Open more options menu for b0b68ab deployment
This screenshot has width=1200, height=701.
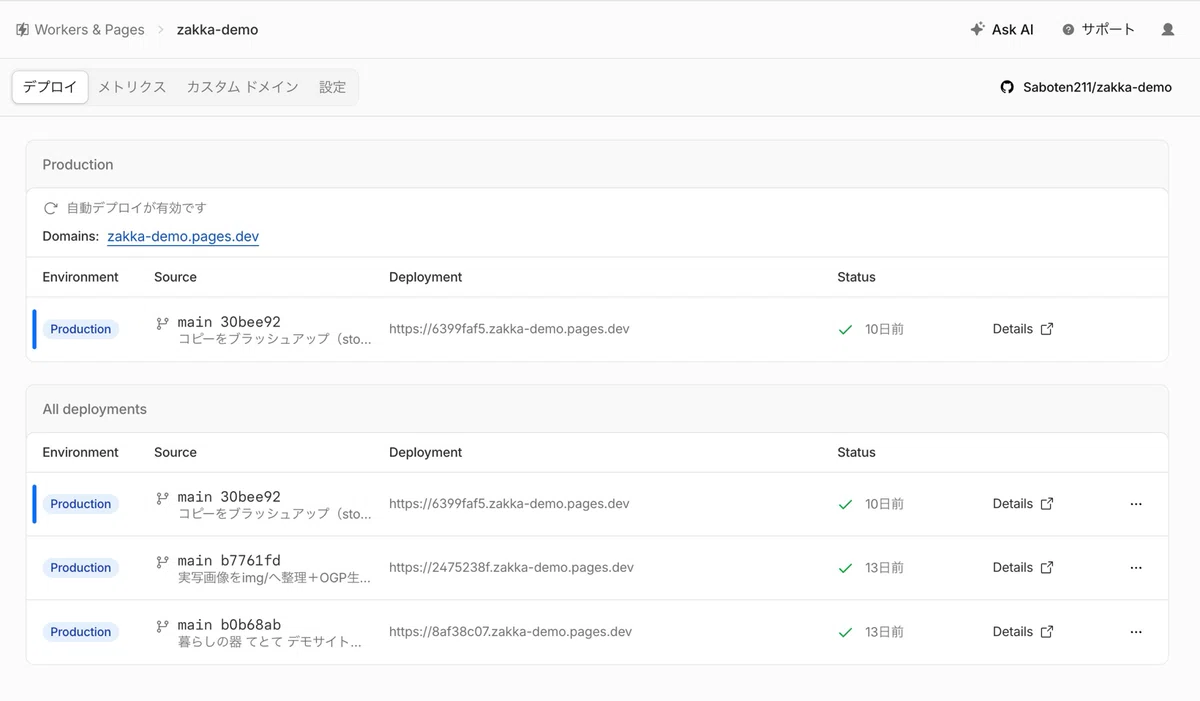(1136, 632)
